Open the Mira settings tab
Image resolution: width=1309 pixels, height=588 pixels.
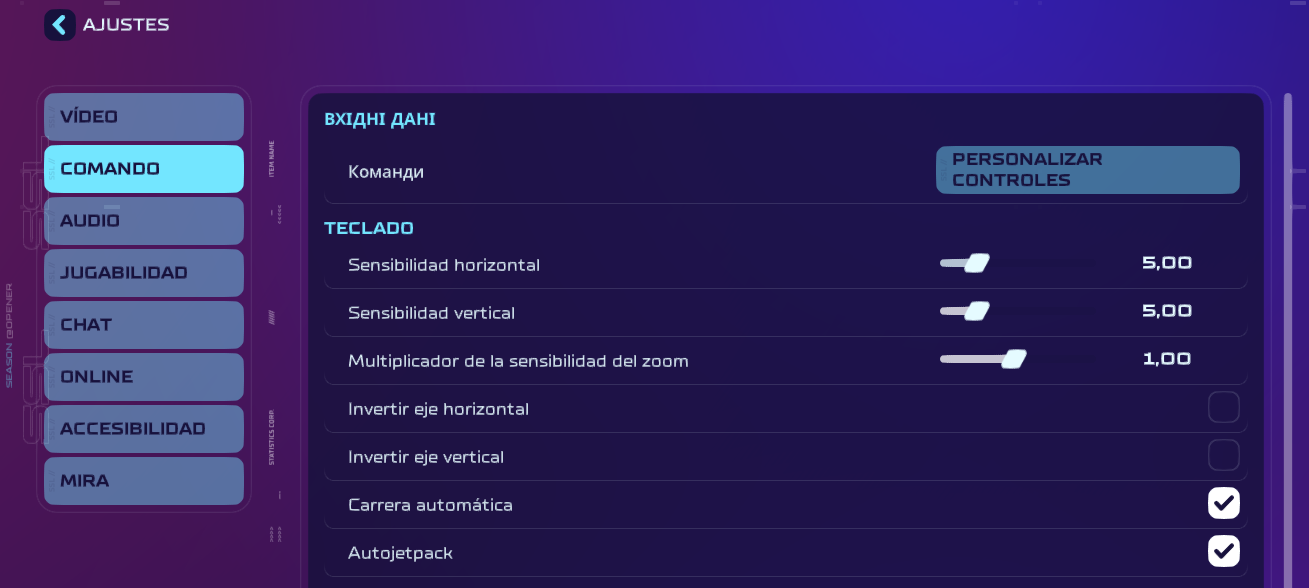point(144,481)
